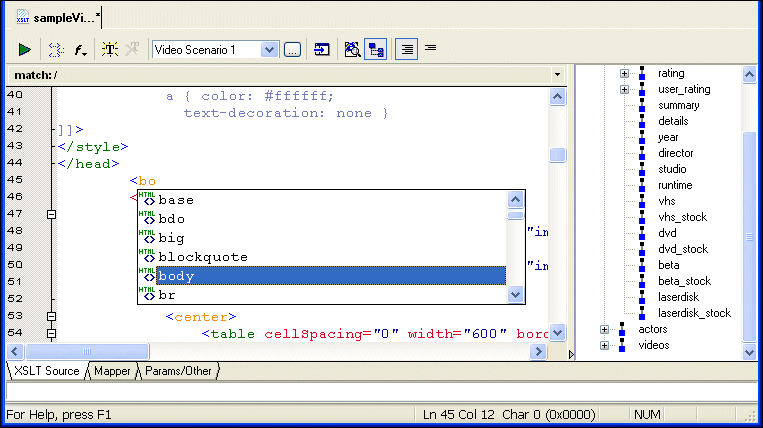
Task: Open the Video Scenario 1 dropdown
Action: (x=269, y=49)
